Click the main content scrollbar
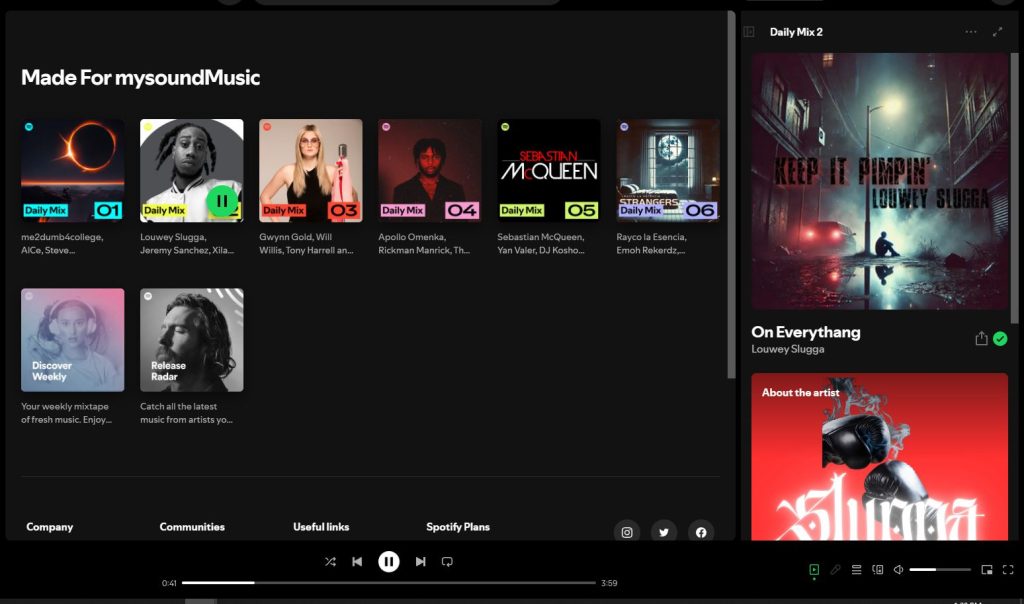 click(731, 195)
